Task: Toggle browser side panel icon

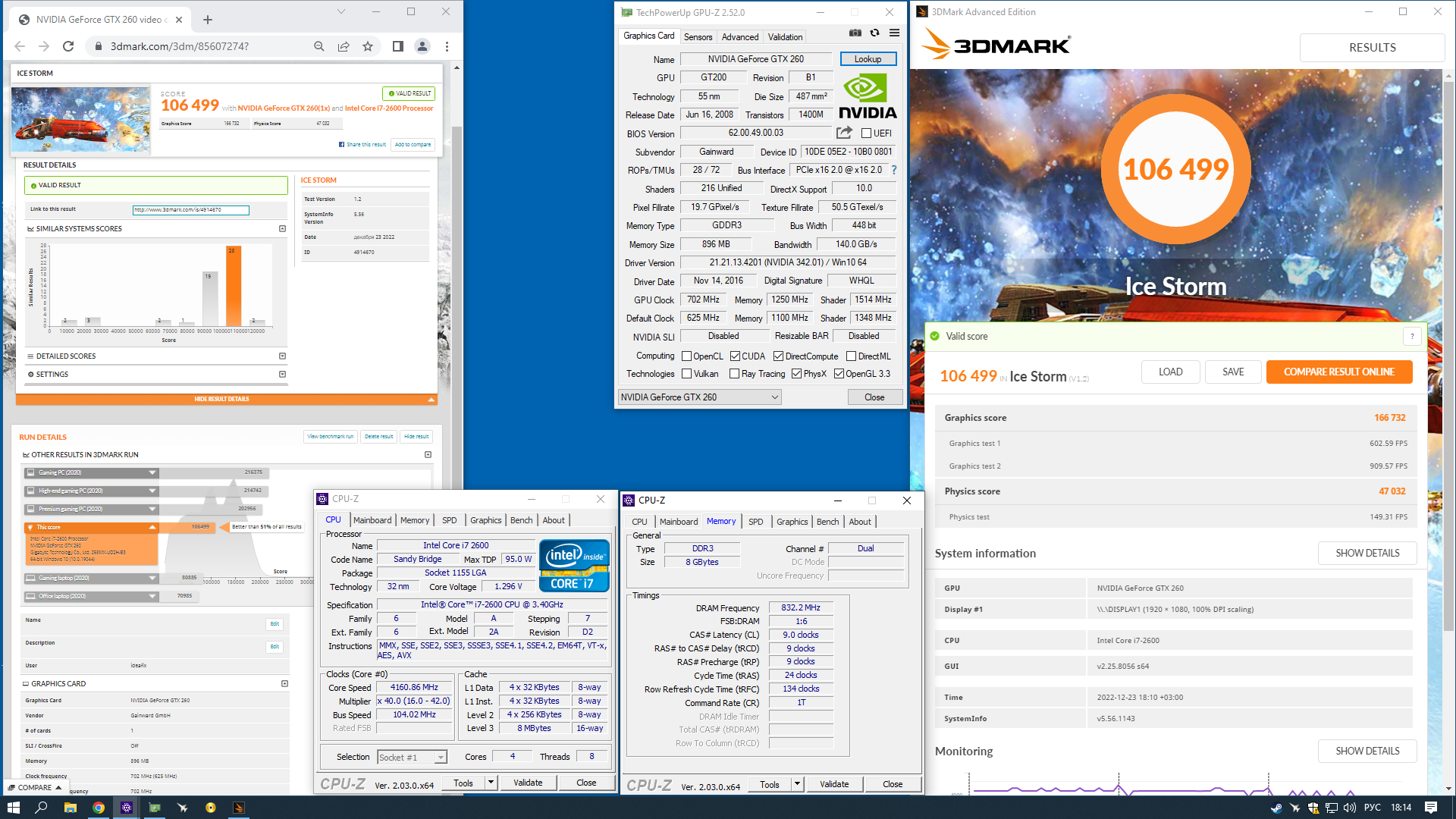Action: (397, 46)
